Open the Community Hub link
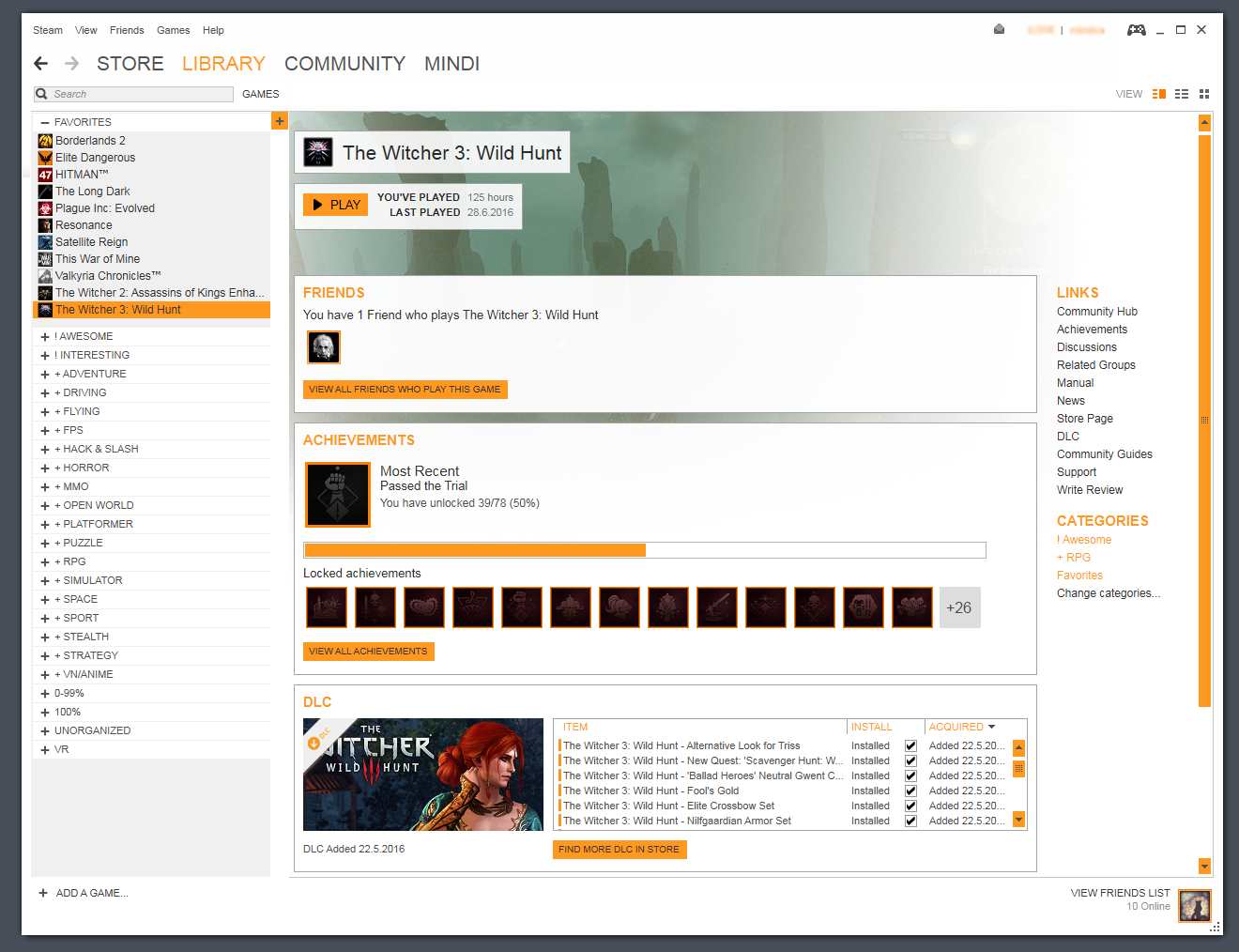Viewport: 1239px width, 952px height. (x=1096, y=312)
